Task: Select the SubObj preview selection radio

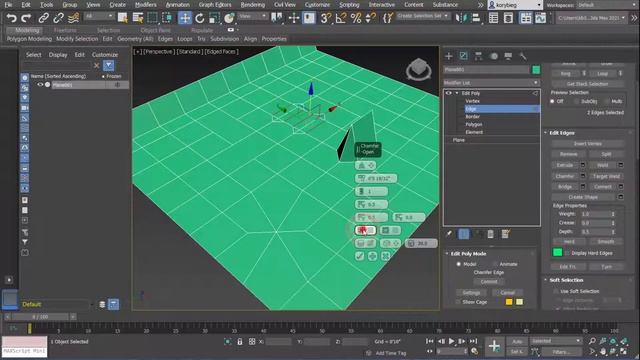Action: click(576, 101)
